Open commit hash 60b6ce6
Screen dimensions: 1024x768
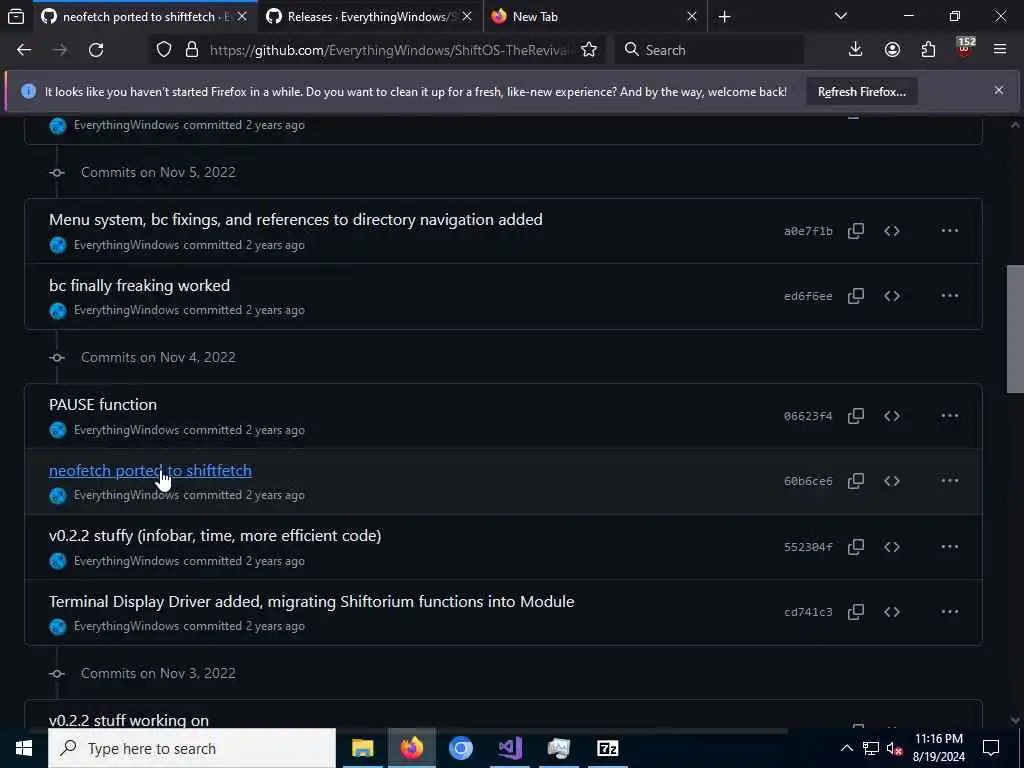click(x=808, y=481)
